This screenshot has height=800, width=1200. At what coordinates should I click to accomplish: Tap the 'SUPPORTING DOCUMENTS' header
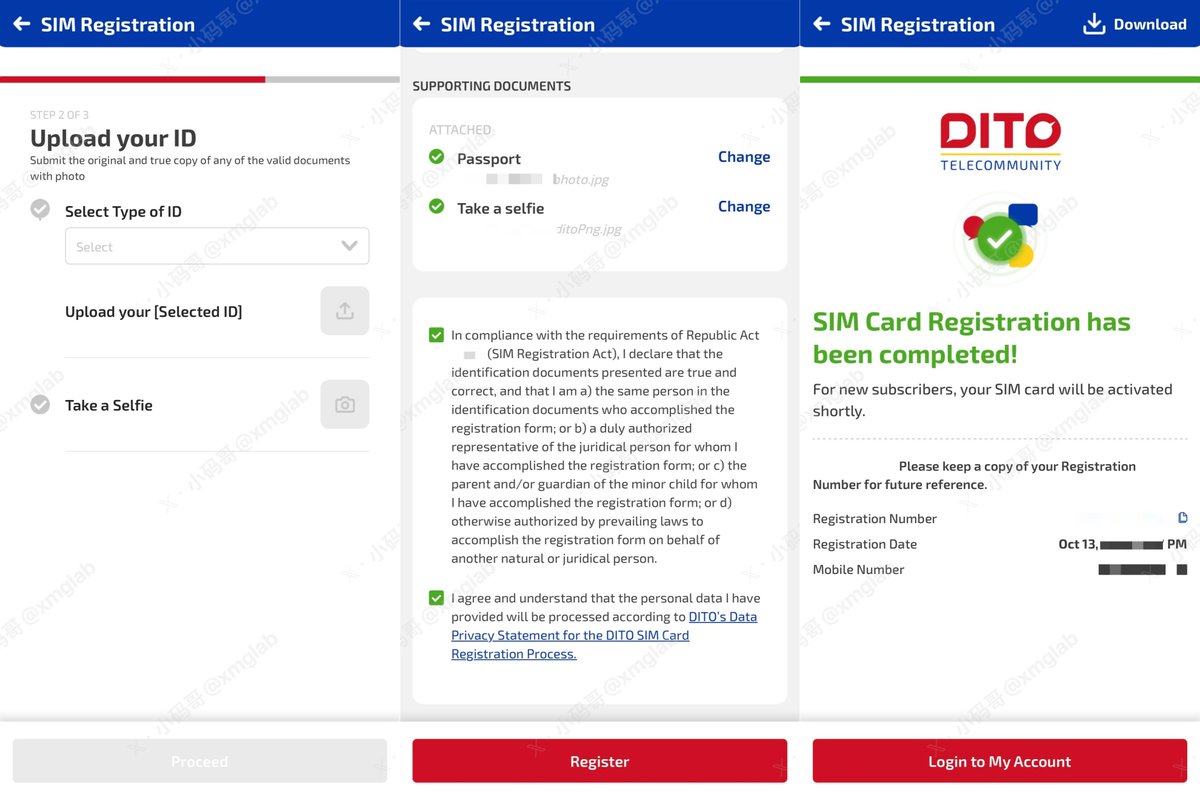coord(492,86)
